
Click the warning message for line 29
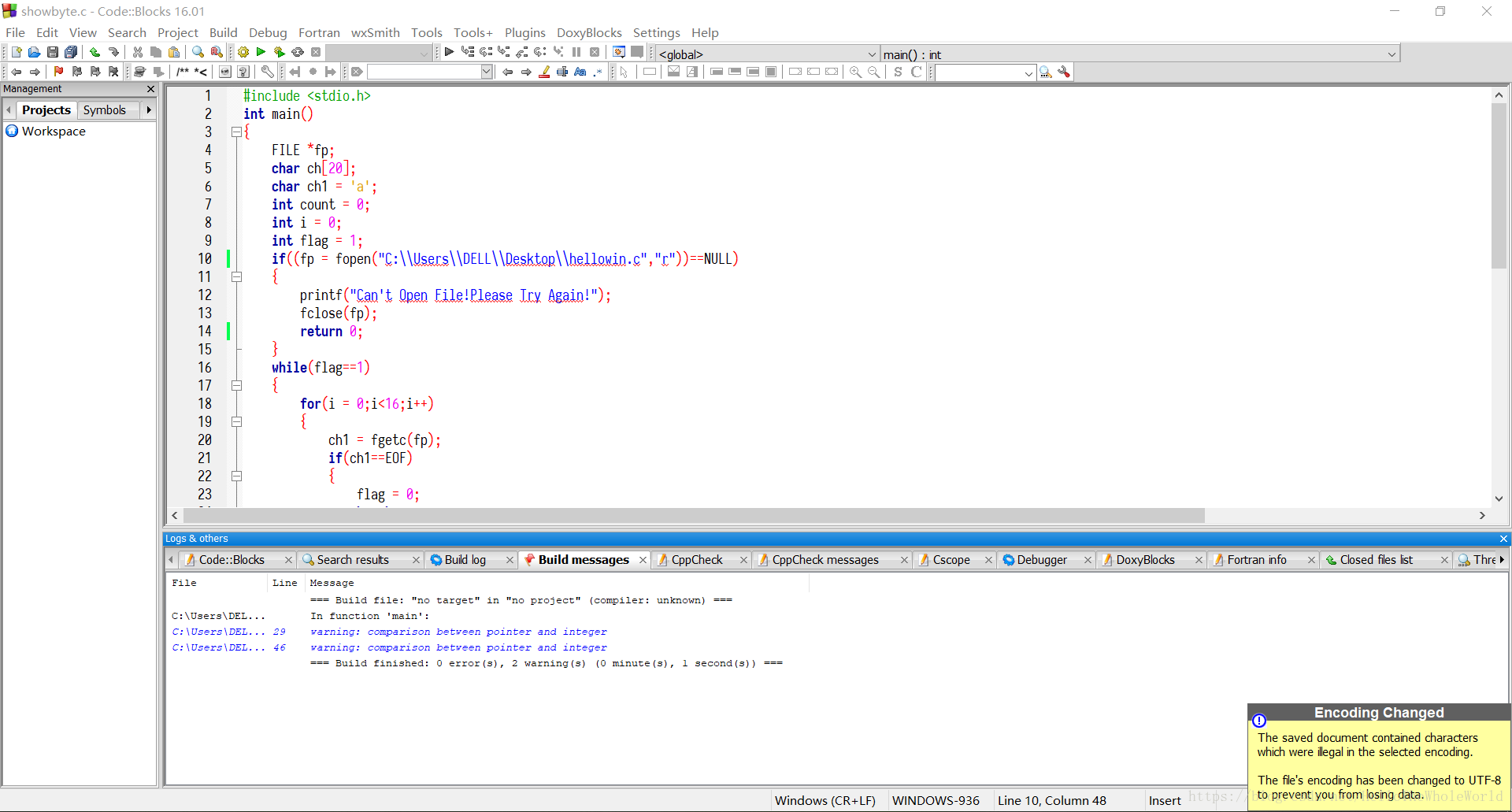point(458,632)
